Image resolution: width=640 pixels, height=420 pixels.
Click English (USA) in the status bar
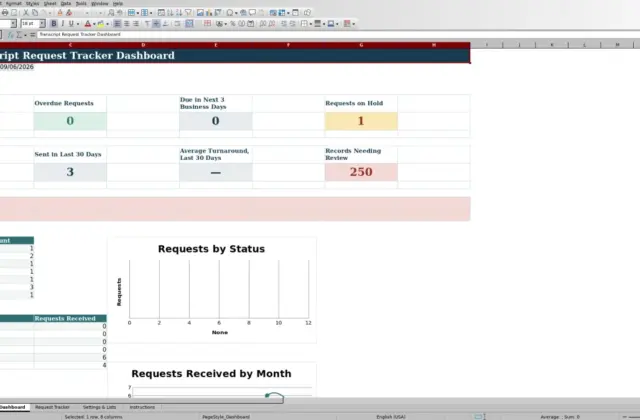[391, 417]
